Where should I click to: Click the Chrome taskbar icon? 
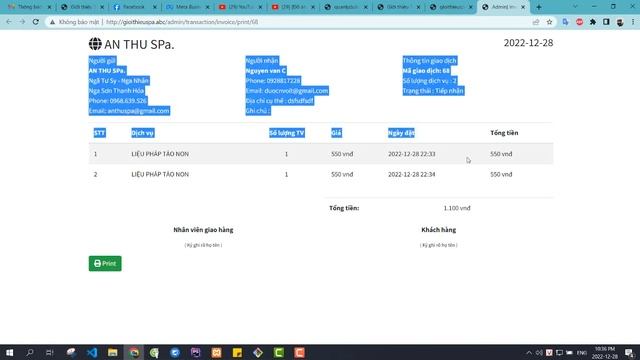pos(133,352)
